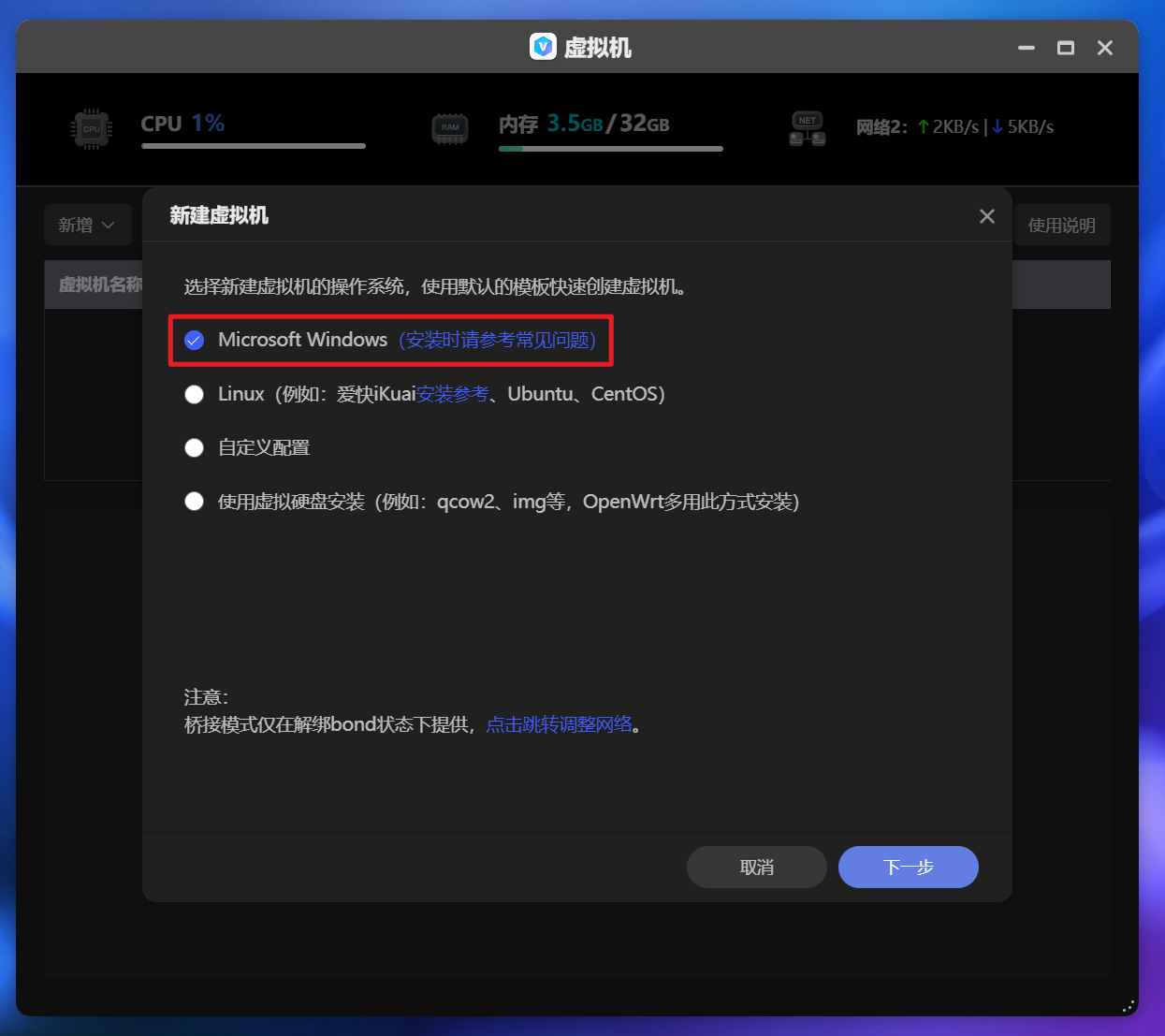Click the 内存 3.5GB/32GB readout

584,124
